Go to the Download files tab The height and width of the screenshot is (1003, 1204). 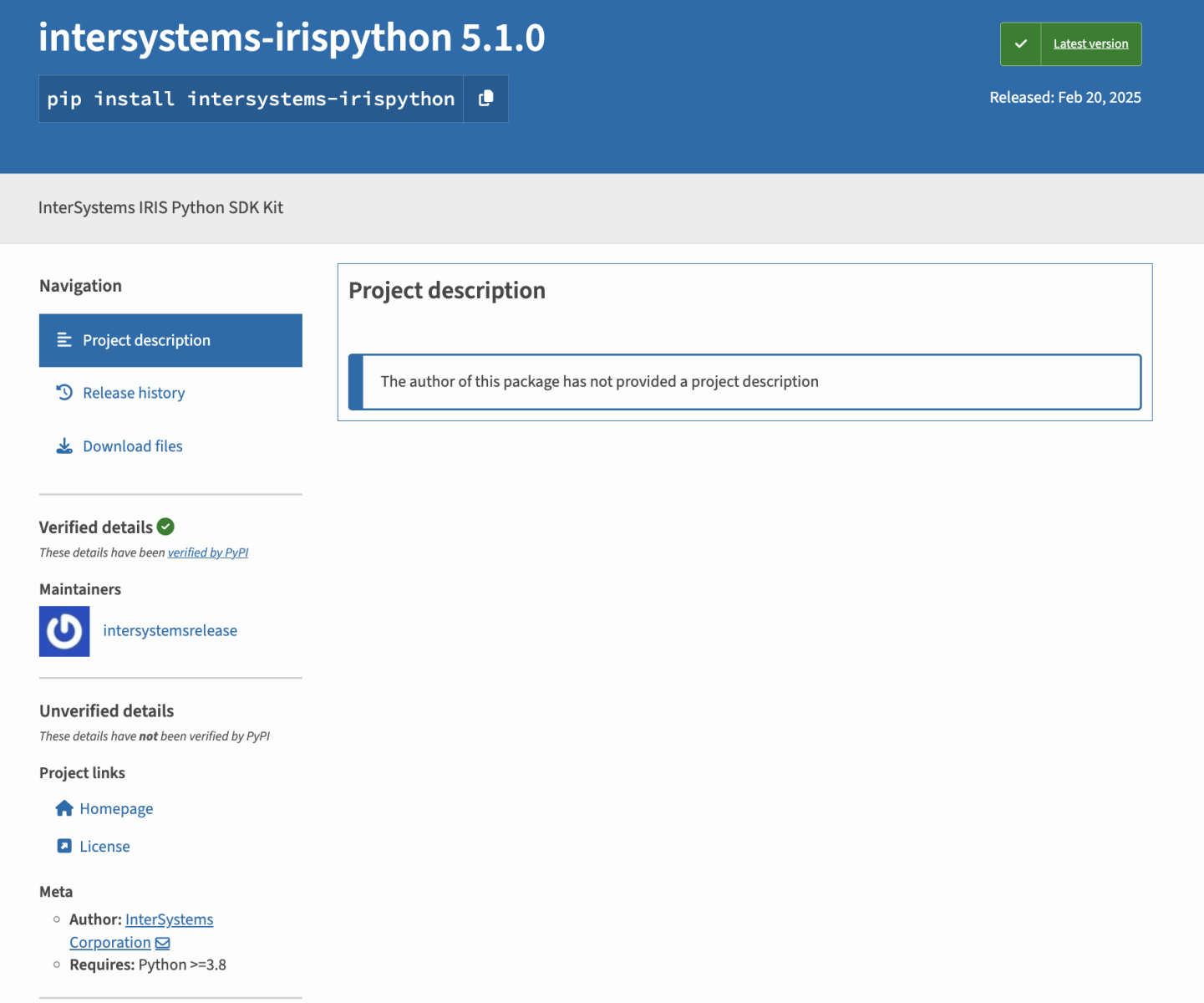point(132,446)
